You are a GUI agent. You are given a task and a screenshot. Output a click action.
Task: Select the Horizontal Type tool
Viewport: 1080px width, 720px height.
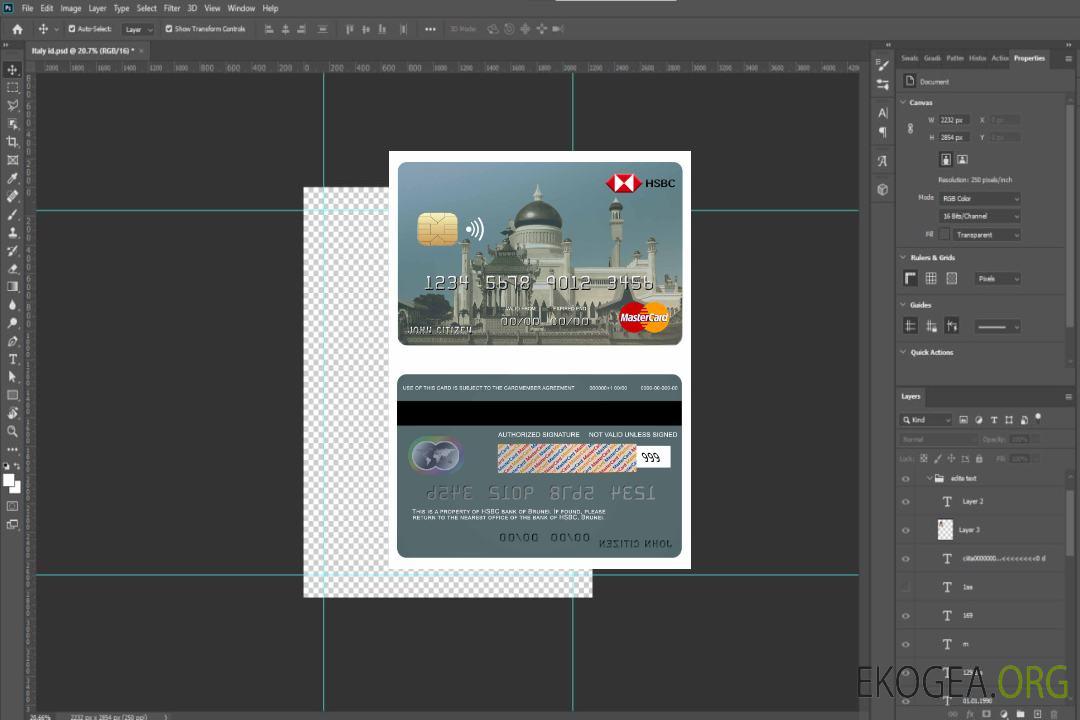[x=13, y=359]
